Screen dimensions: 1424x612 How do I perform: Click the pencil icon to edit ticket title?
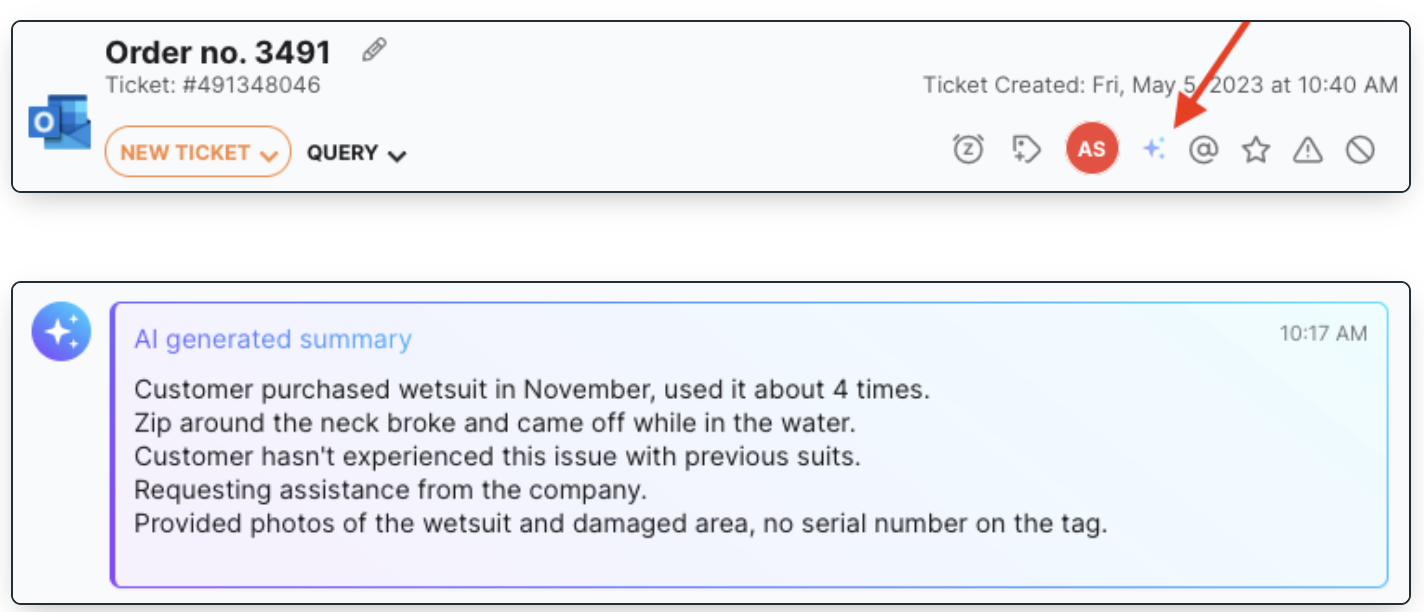tap(375, 50)
